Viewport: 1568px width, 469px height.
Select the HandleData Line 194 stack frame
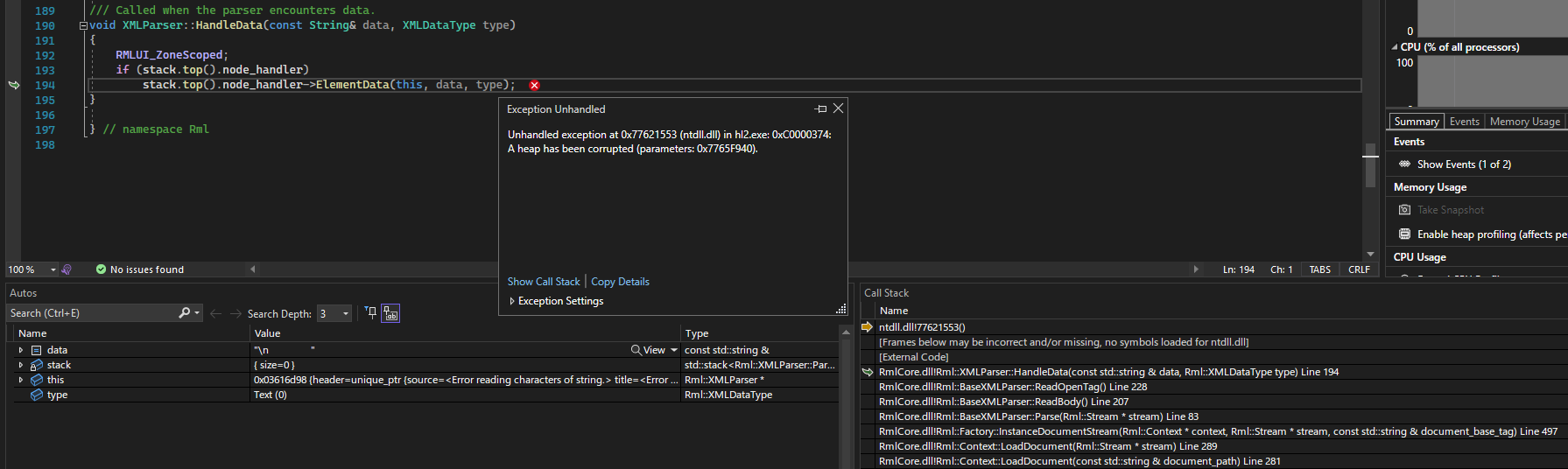click(x=1108, y=372)
